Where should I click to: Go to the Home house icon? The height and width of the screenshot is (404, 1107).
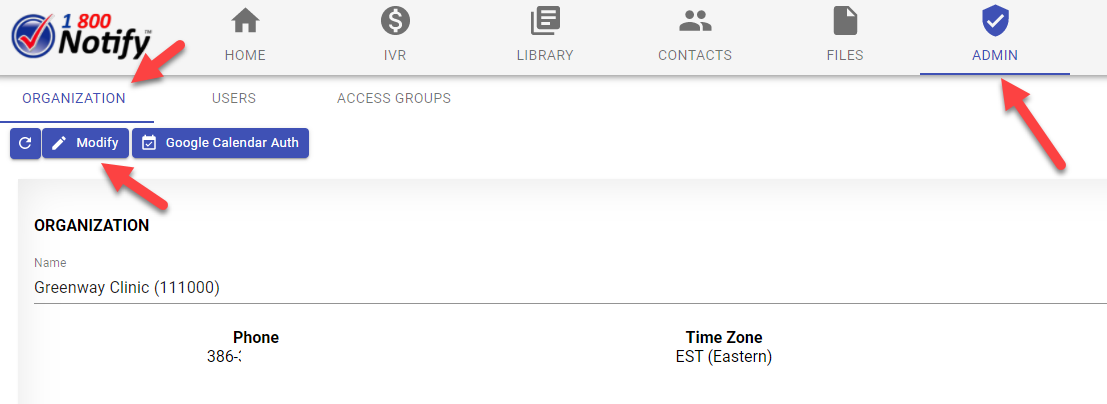(x=245, y=20)
